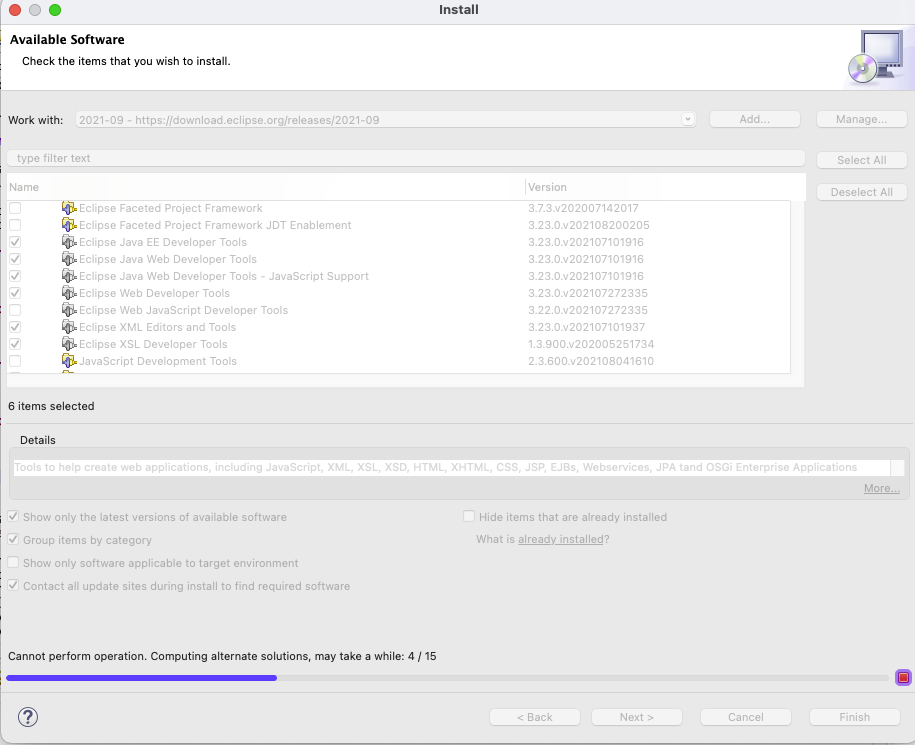This screenshot has width=915, height=745.
Task: Click the Eclipse Web JavaScript Developer Tools icon
Action: pyautogui.click(x=69, y=310)
